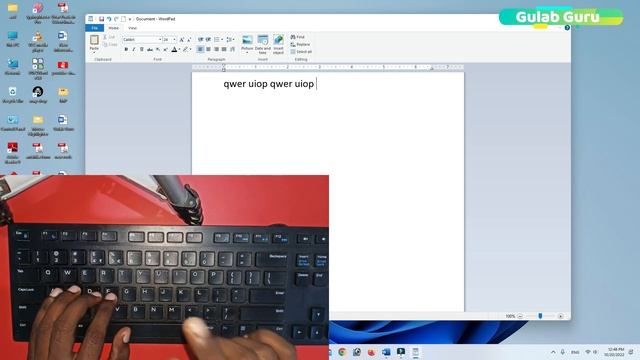Screen dimensions: 640x360
Task: Expand the Picture options arrow
Action: (247, 53)
